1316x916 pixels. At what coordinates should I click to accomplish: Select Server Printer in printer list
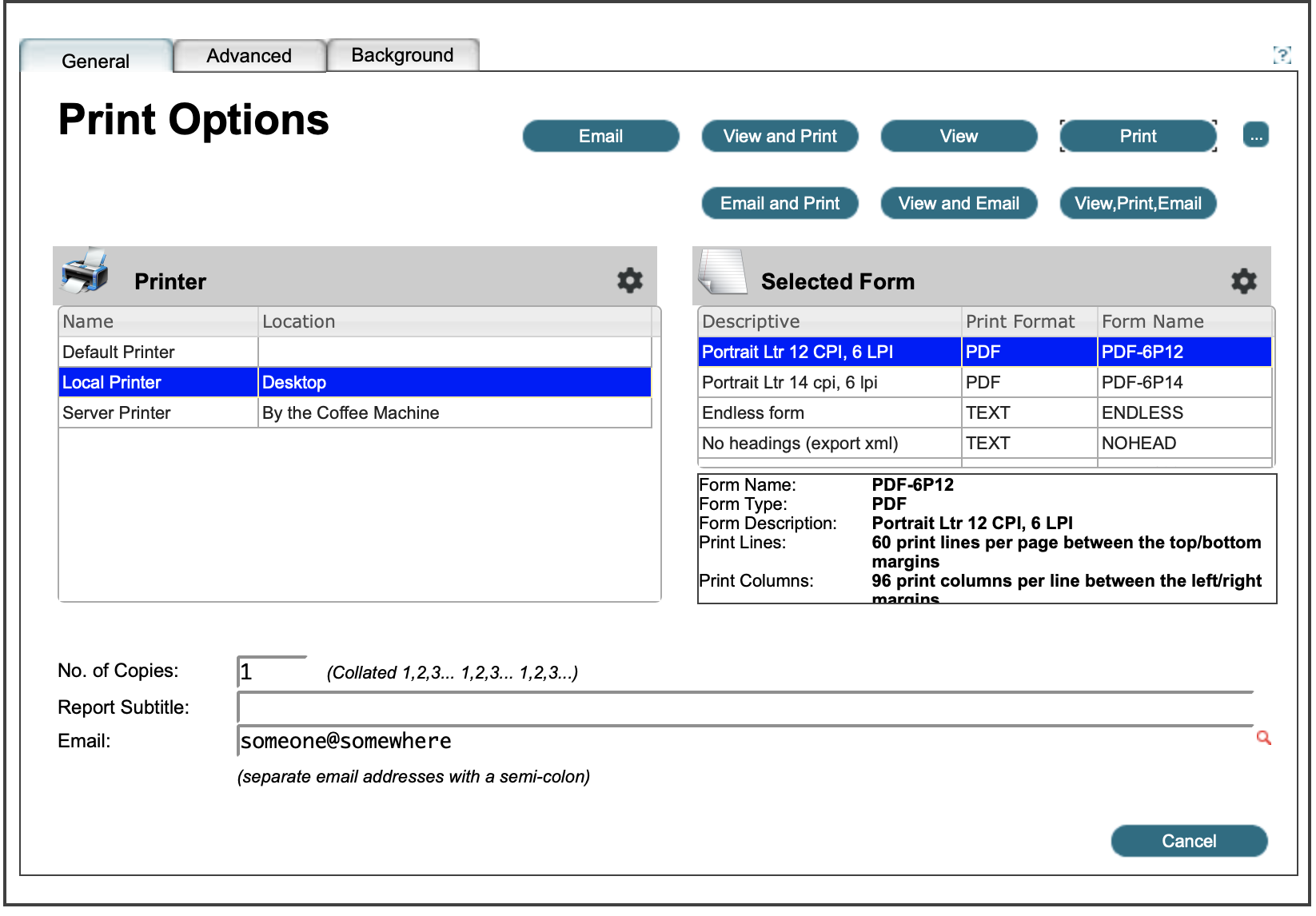(117, 413)
